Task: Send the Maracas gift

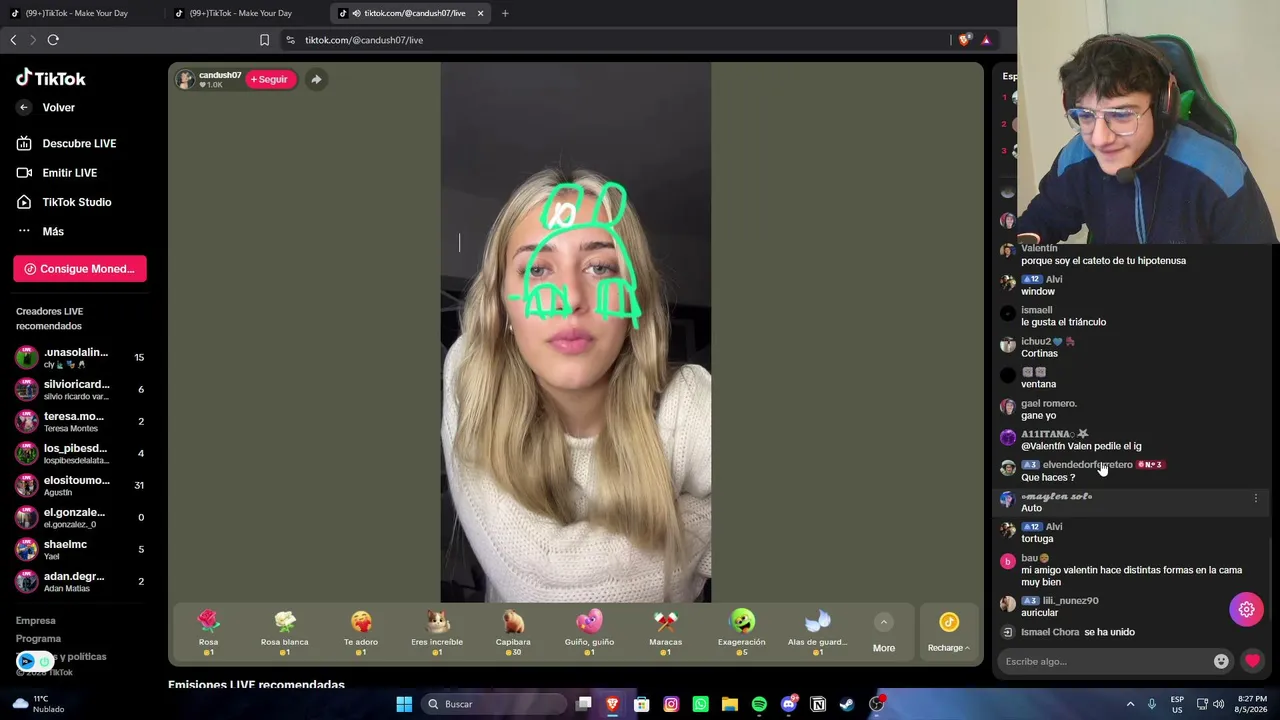Action: click(x=665, y=633)
